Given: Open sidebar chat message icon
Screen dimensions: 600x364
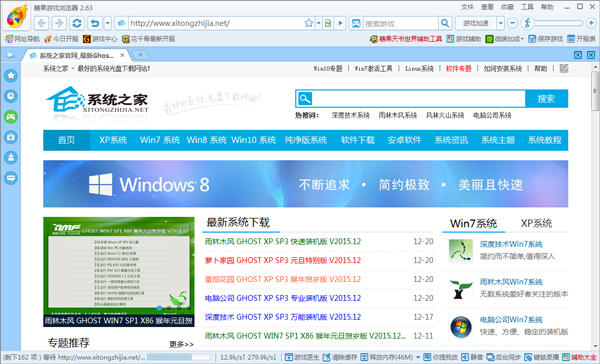Looking at the screenshot, I should 11,178.
